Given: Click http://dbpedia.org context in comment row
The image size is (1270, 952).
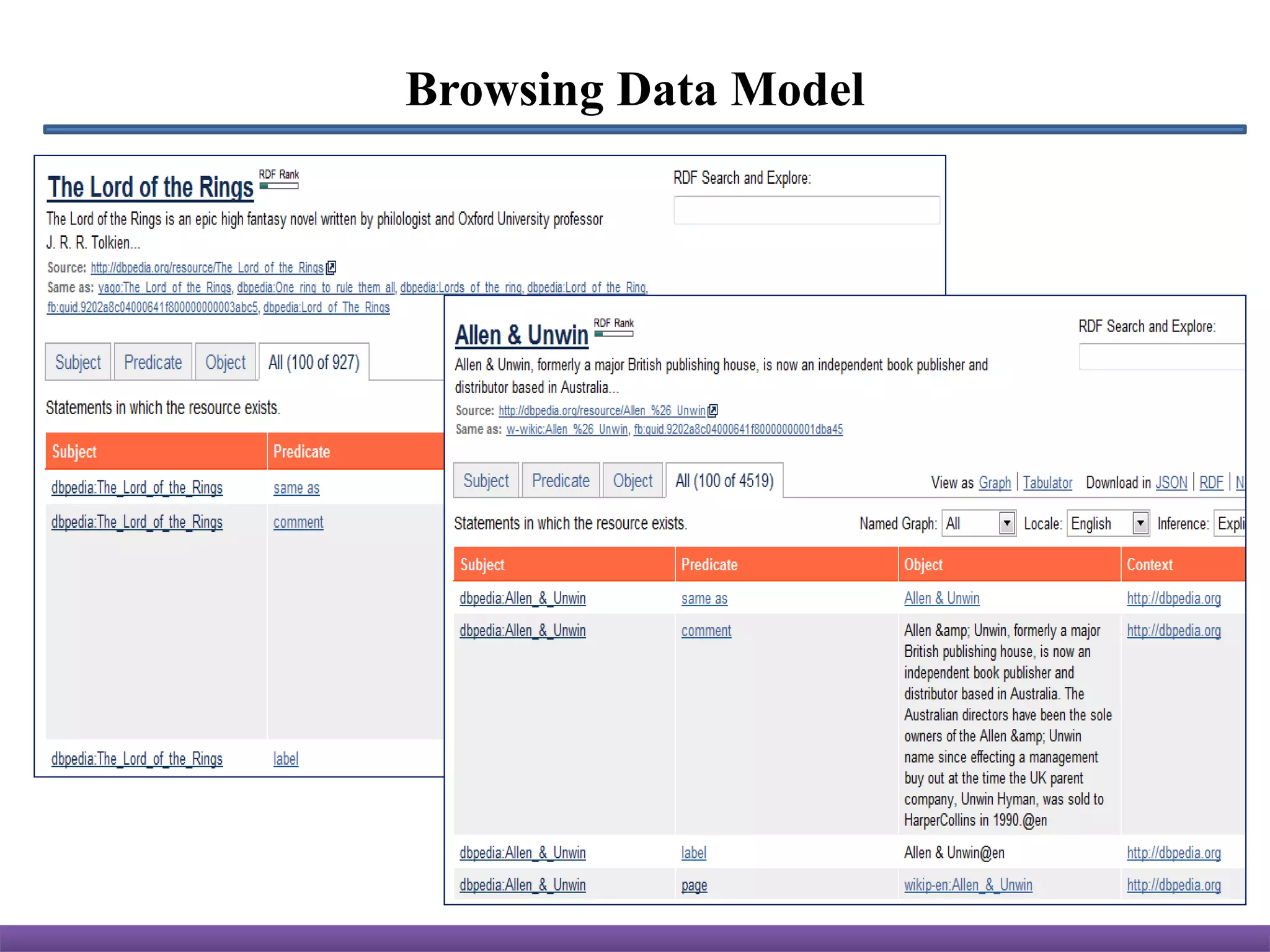Looking at the screenshot, I should point(1174,630).
